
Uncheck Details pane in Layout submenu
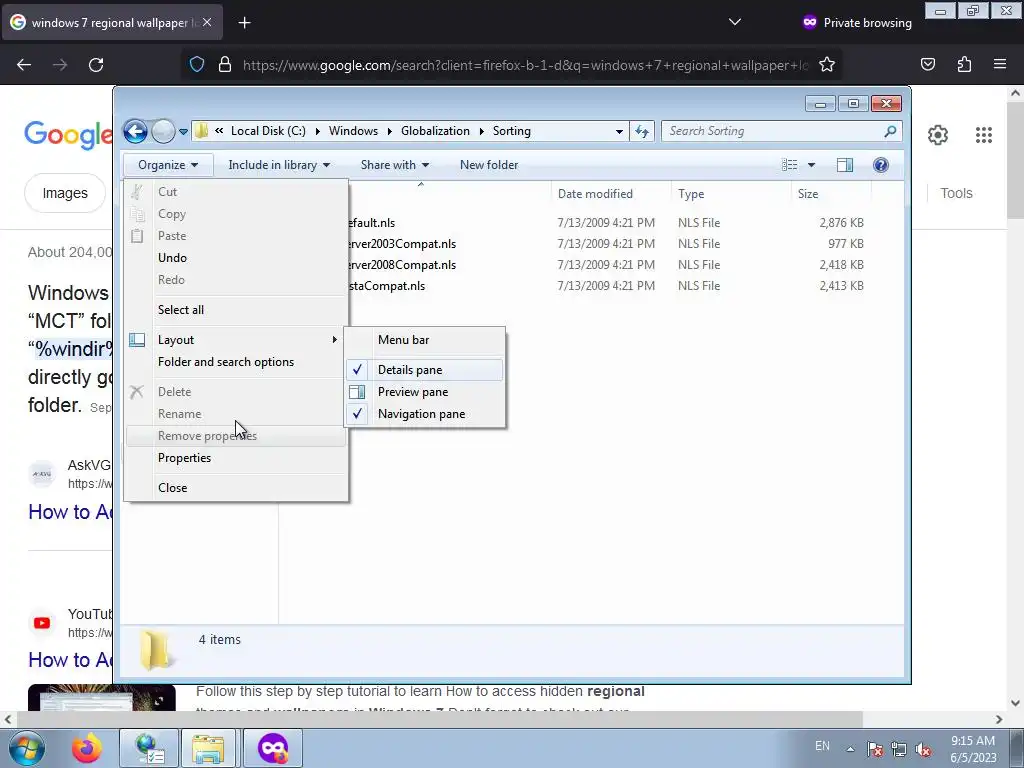click(x=424, y=370)
